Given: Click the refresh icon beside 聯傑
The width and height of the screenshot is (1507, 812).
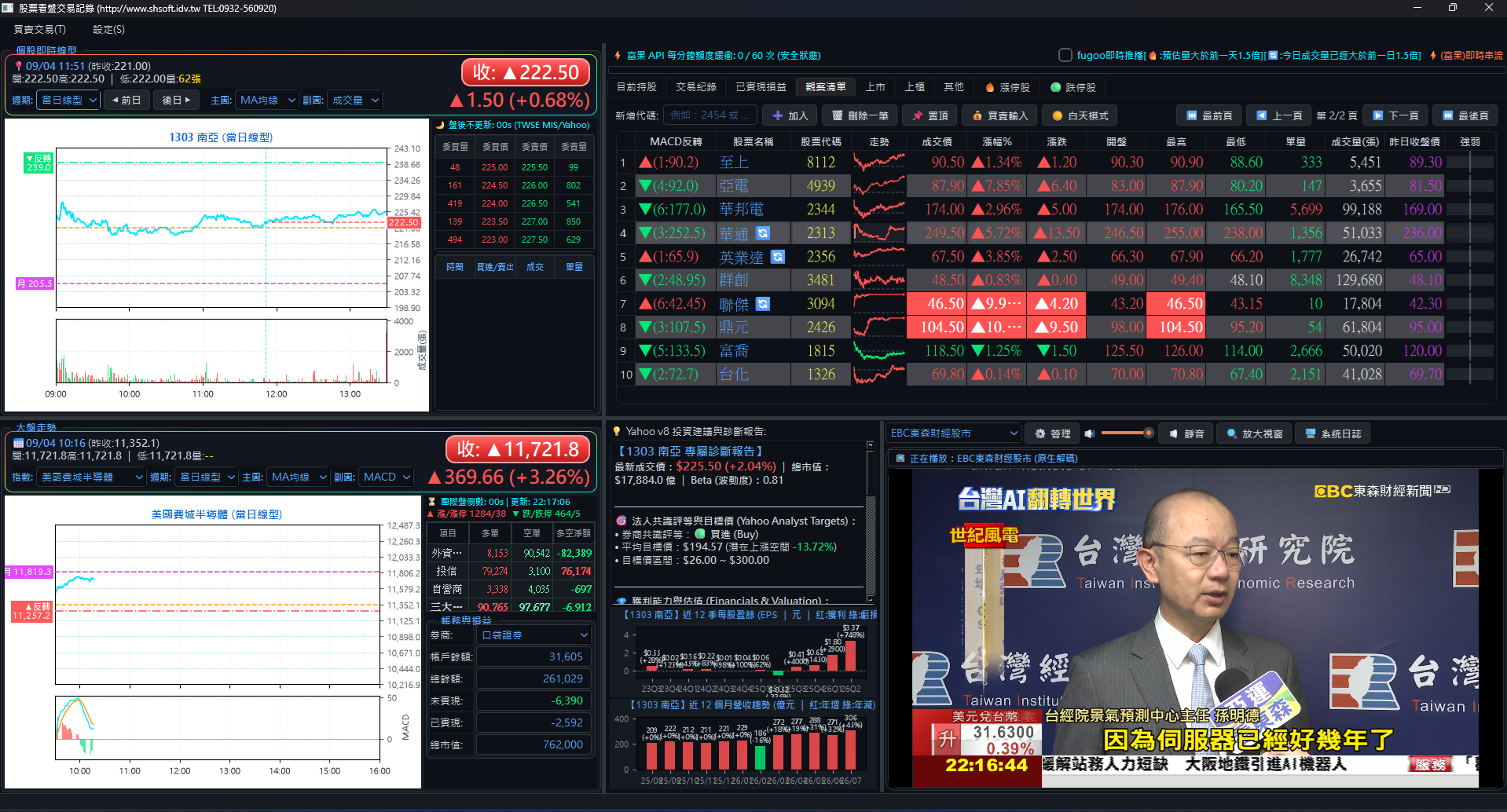Looking at the screenshot, I should [x=762, y=304].
